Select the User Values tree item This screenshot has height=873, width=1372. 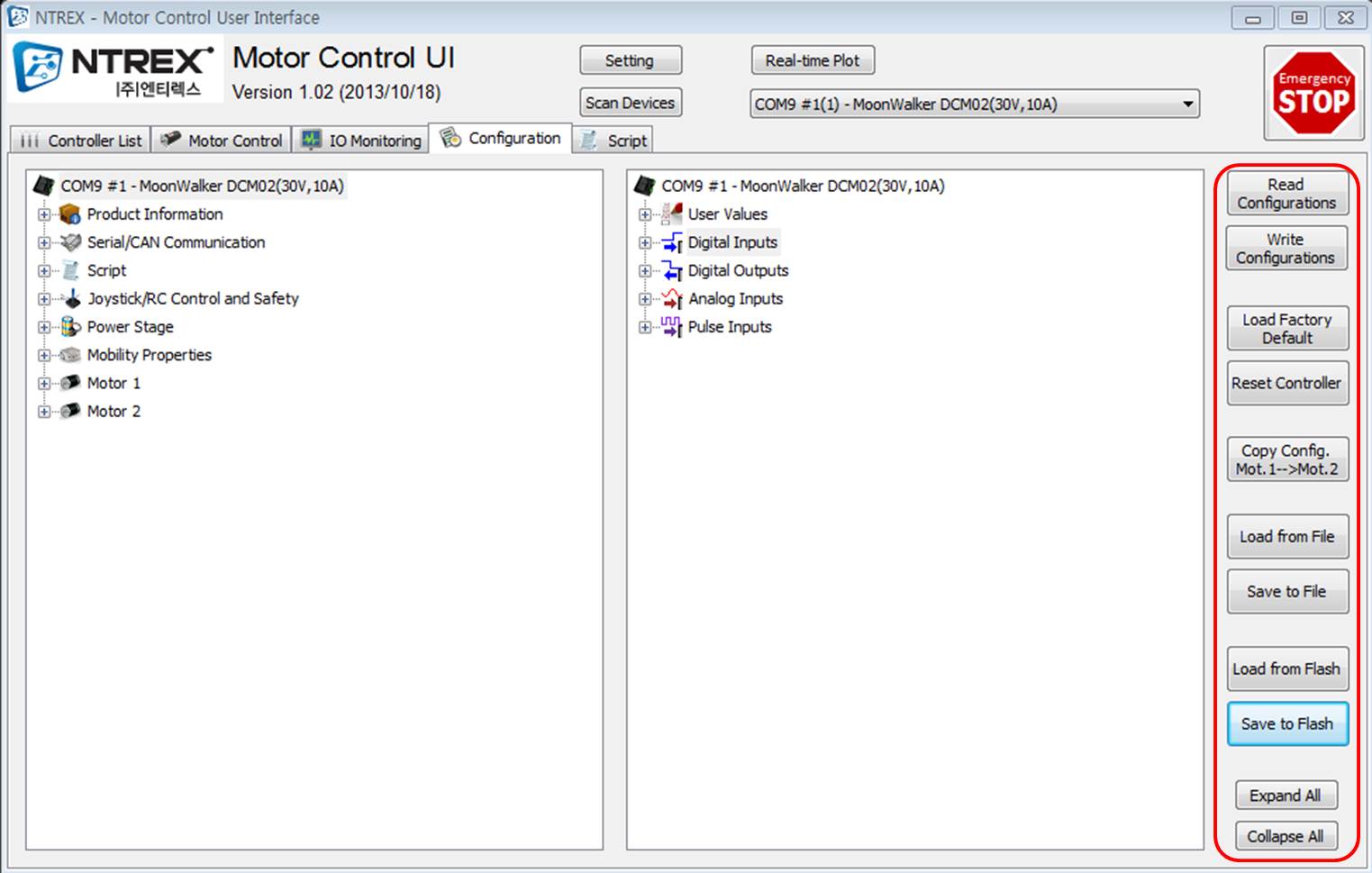[728, 214]
